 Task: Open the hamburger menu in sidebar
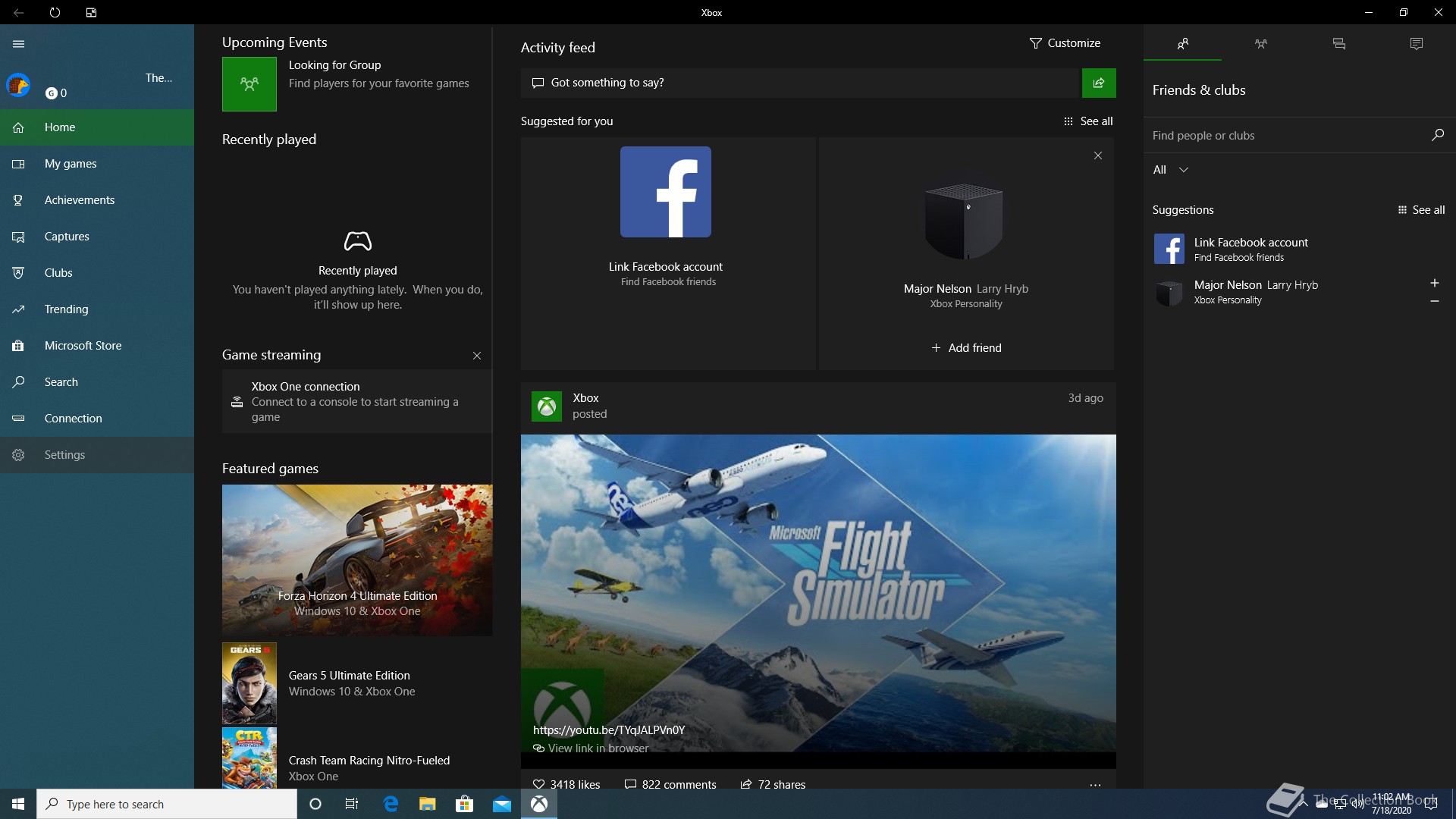18,44
